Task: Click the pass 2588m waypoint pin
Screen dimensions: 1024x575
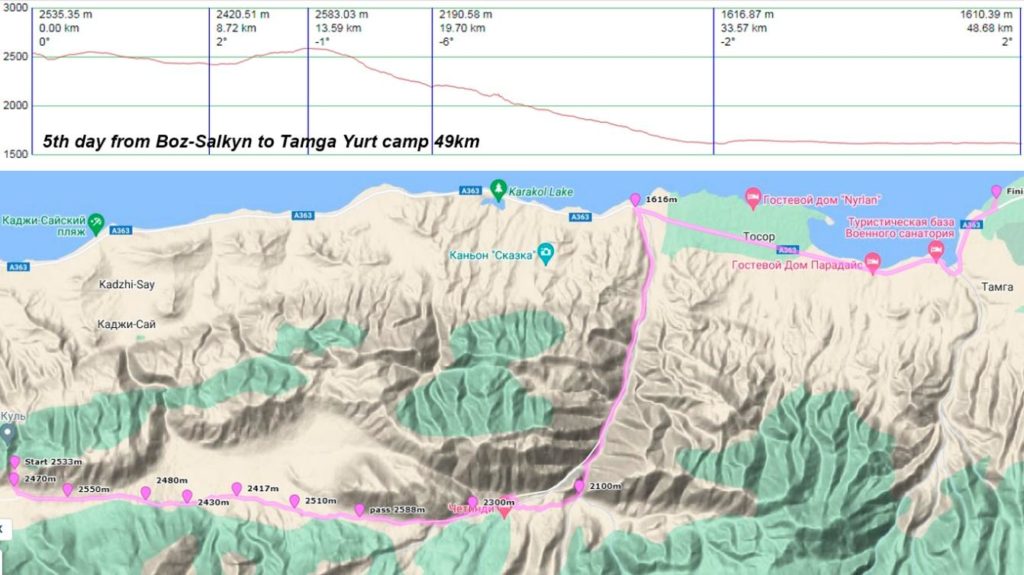Action: coord(360,510)
